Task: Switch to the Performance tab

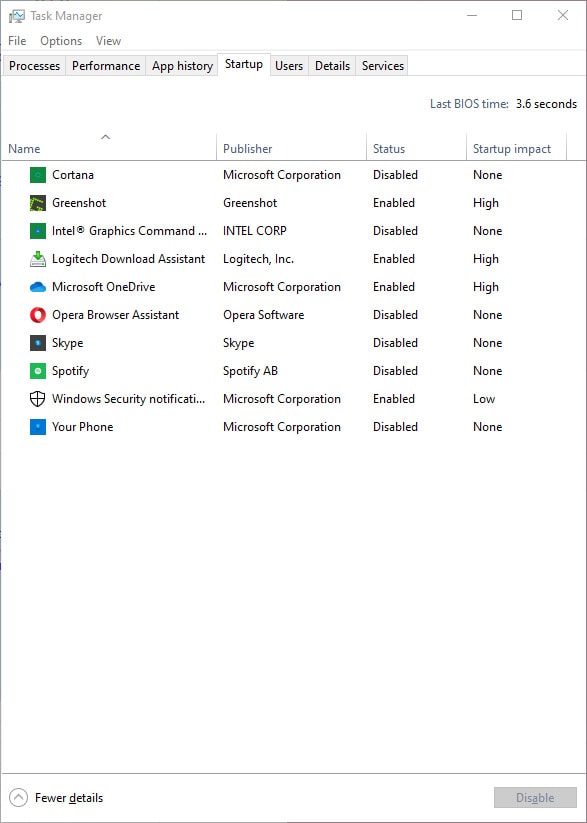Action: [105, 66]
